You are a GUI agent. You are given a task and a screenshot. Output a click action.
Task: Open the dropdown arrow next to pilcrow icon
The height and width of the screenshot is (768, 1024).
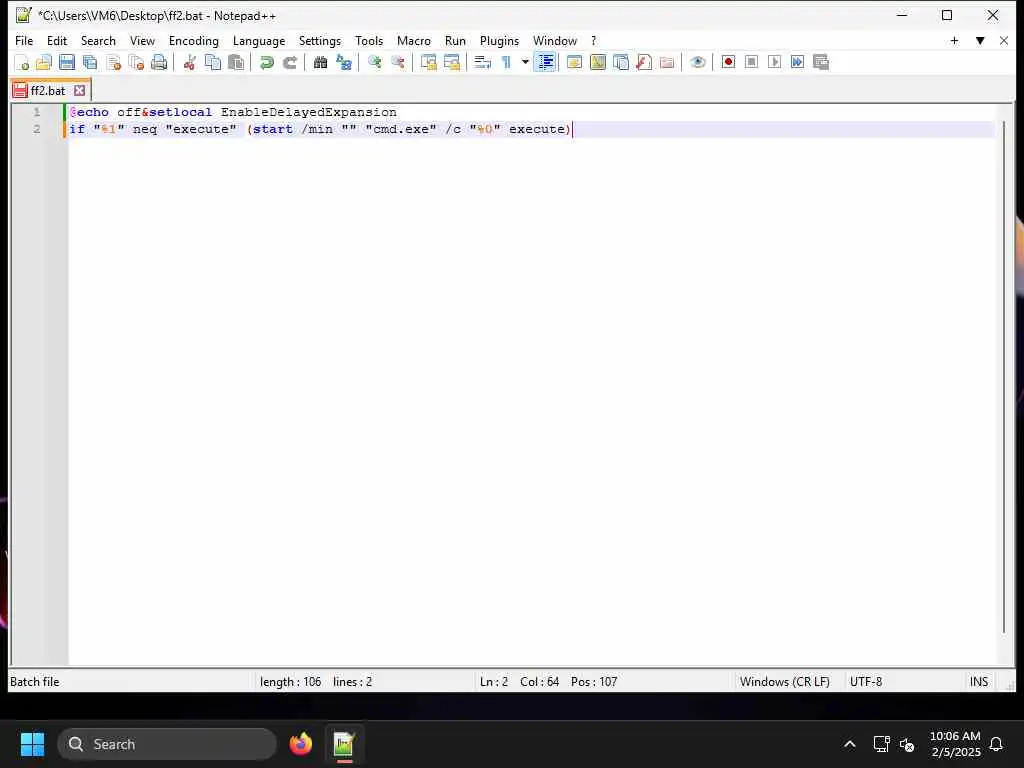pos(524,63)
